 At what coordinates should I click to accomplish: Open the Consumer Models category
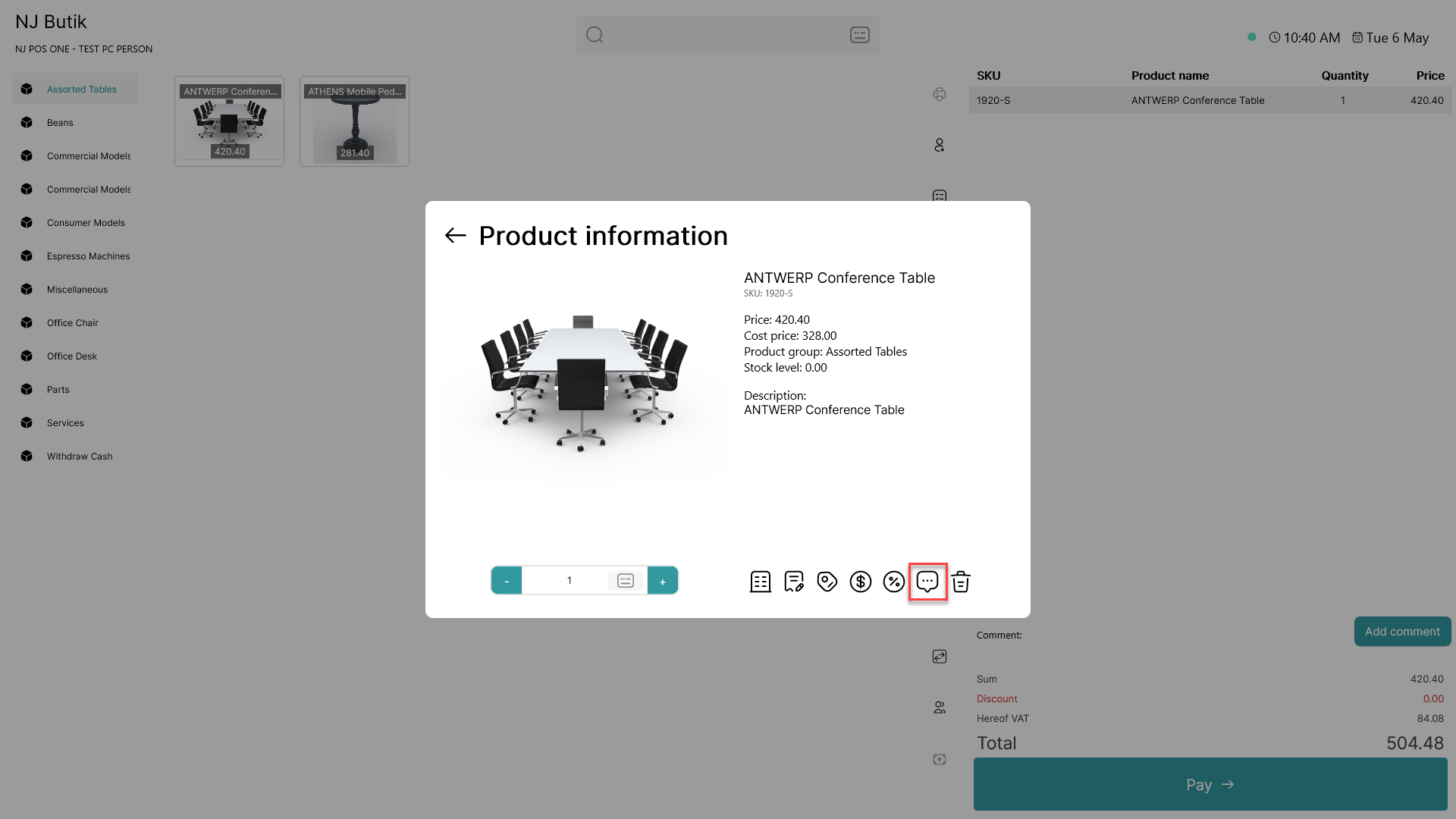click(76, 223)
